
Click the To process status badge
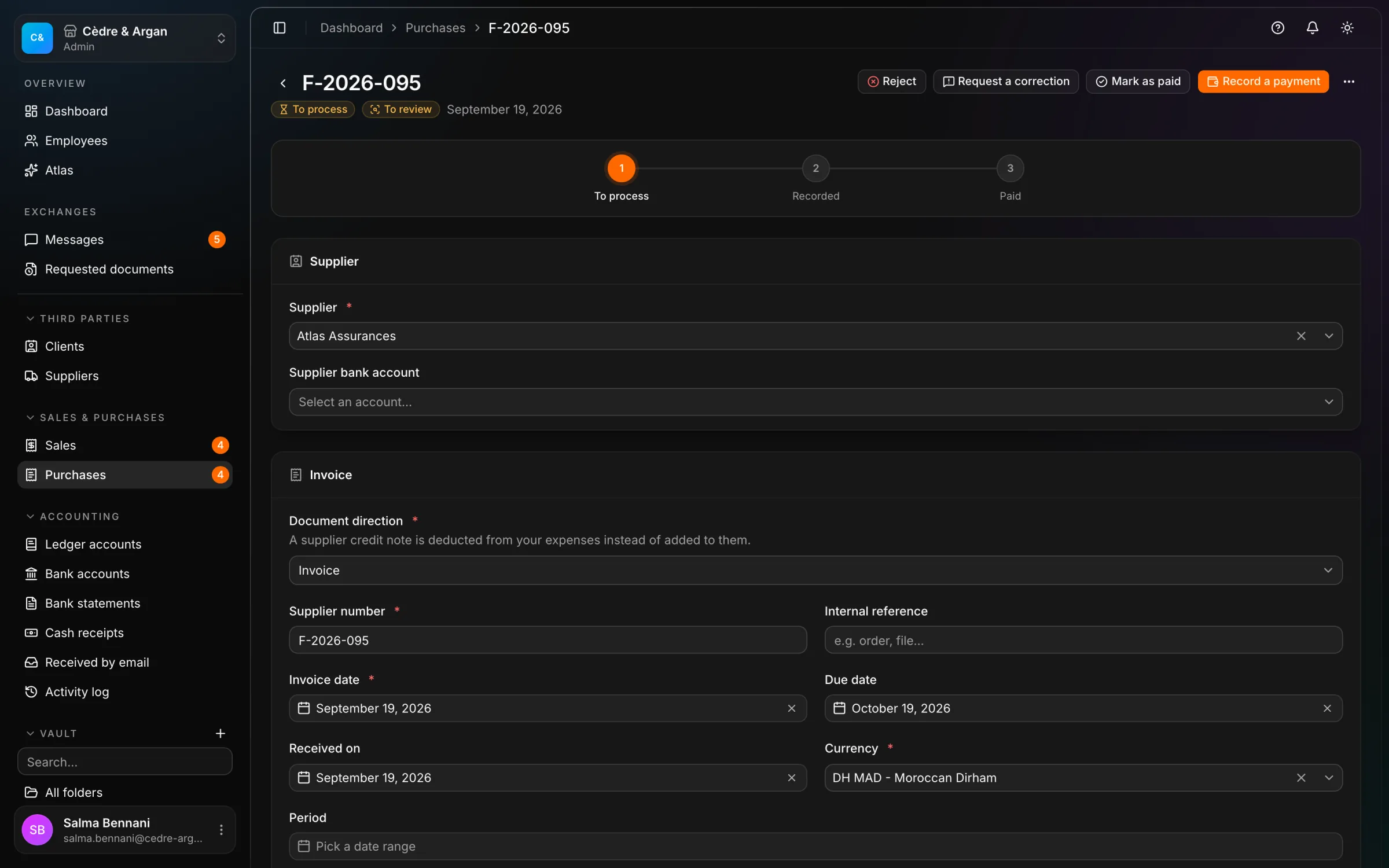click(x=313, y=109)
